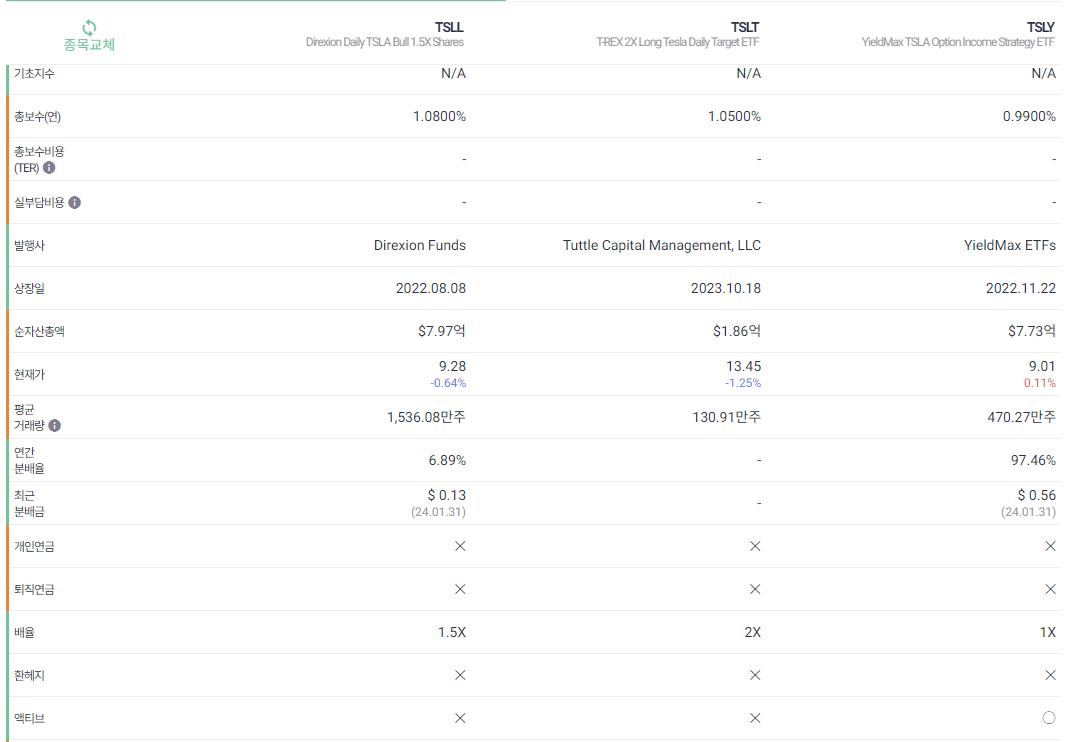
Task: Click TSLL 개인연금 X mark
Action: tap(460, 546)
